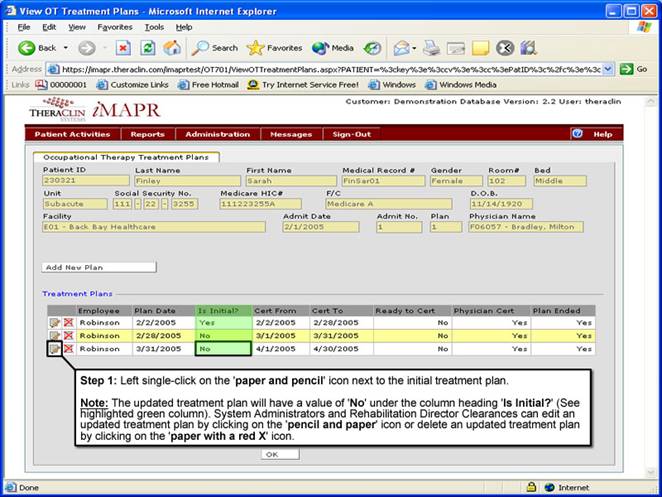Click the edit icon for the 2/2/2005 plan
This screenshot has height=497, width=662.
coord(54,323)
